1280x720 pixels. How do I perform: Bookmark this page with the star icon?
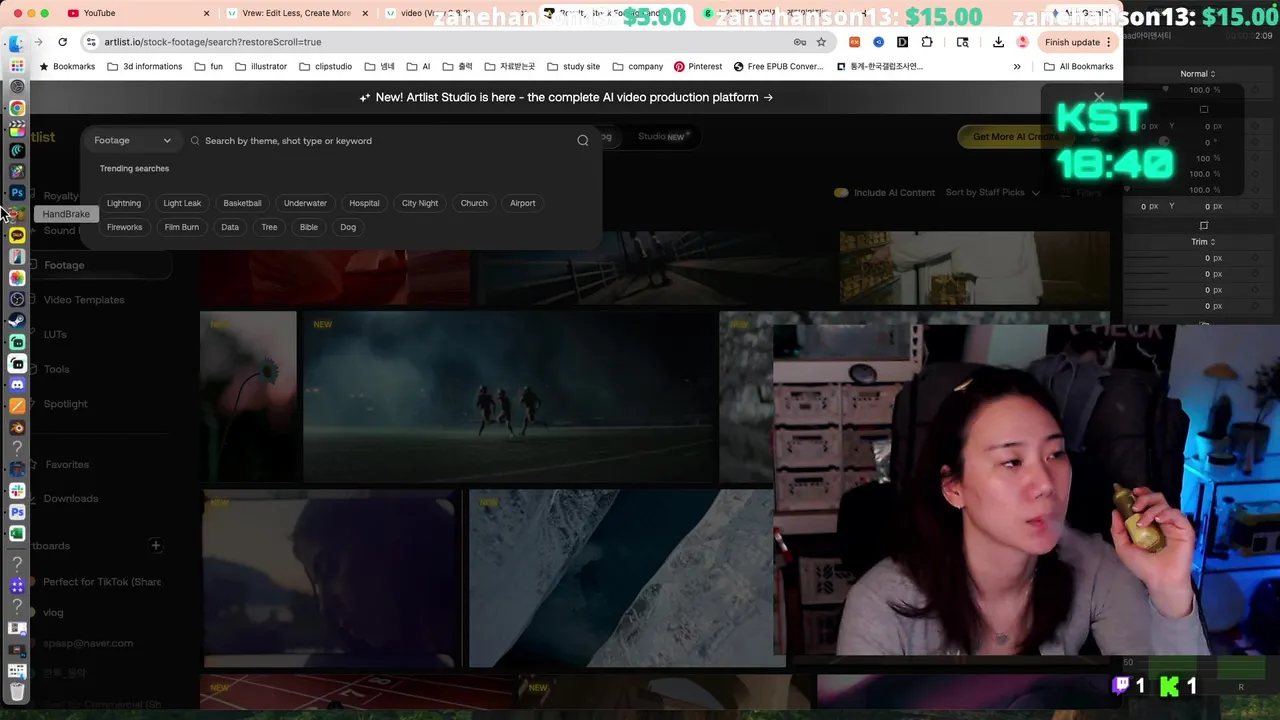(821, 42)
